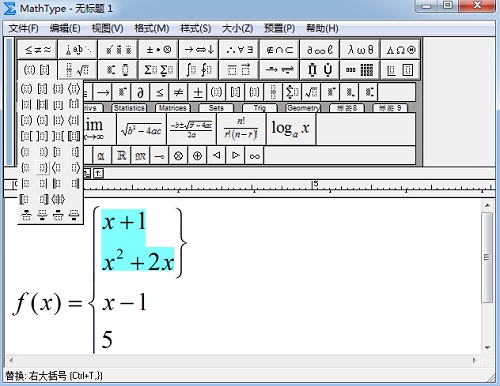Switch to the Sets tab
500x386 pixels.
coord(216,108)
